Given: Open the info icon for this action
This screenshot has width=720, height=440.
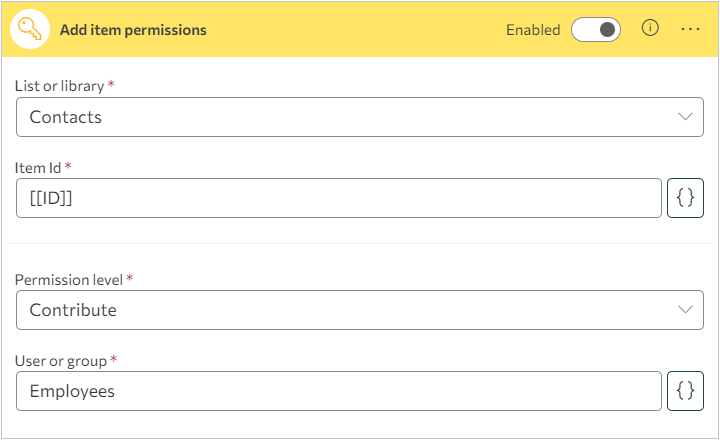Looking at the screenshot, I should pos(650,28).
